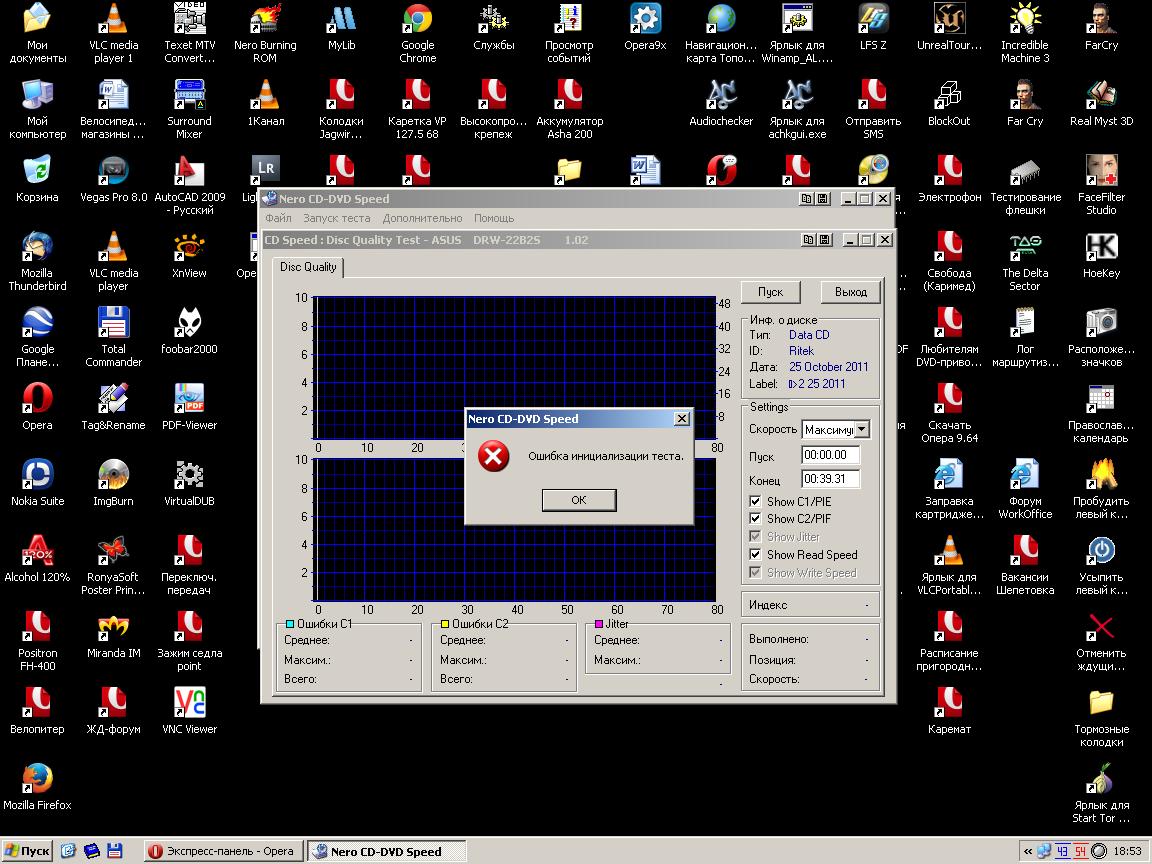The height and width of the screenshot is (864, 1152).
Task: Open Alcohol 120% desktop icon
Action: click(37, 558)
